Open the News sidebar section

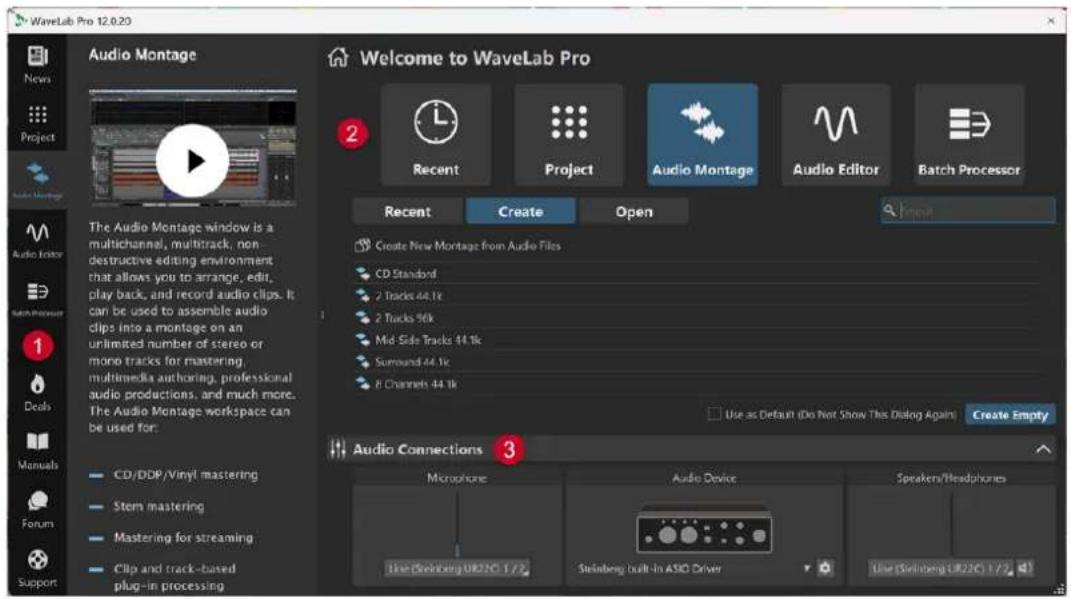click(38, 64)
